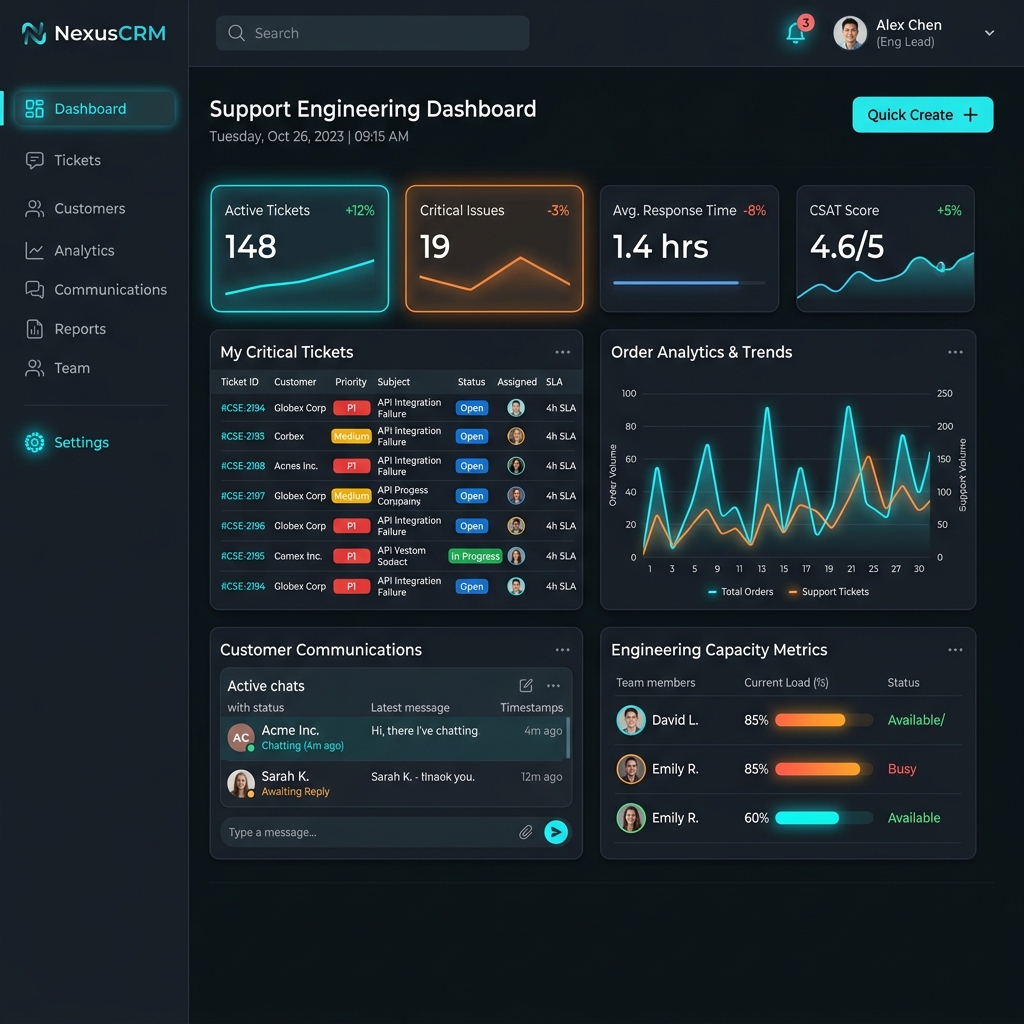The height and width of the screenshot is (1024, 1024).
Task: Click the Awaiting Reply status label
Action: tap(295, 792)
